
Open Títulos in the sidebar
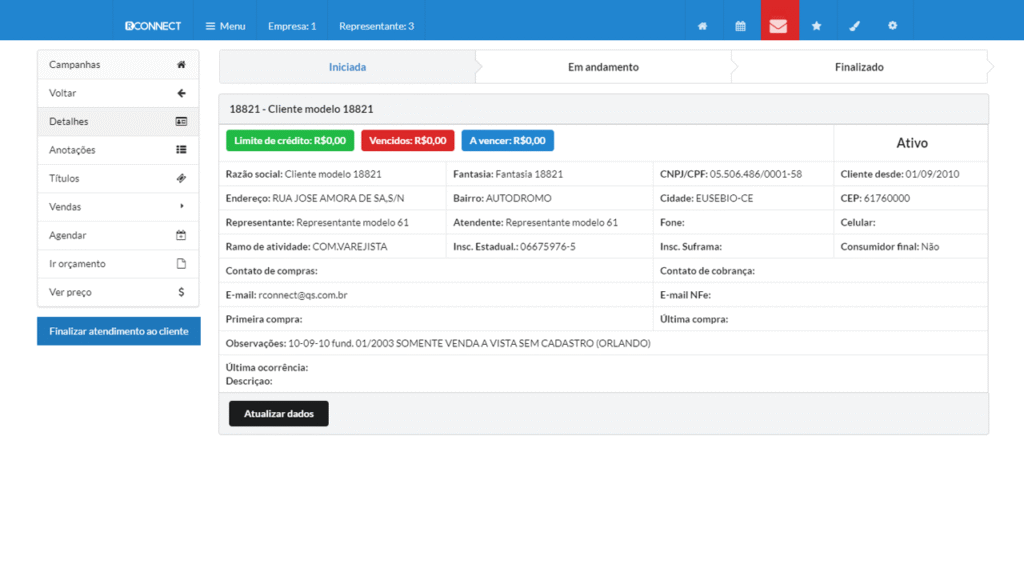coord(118,178)
